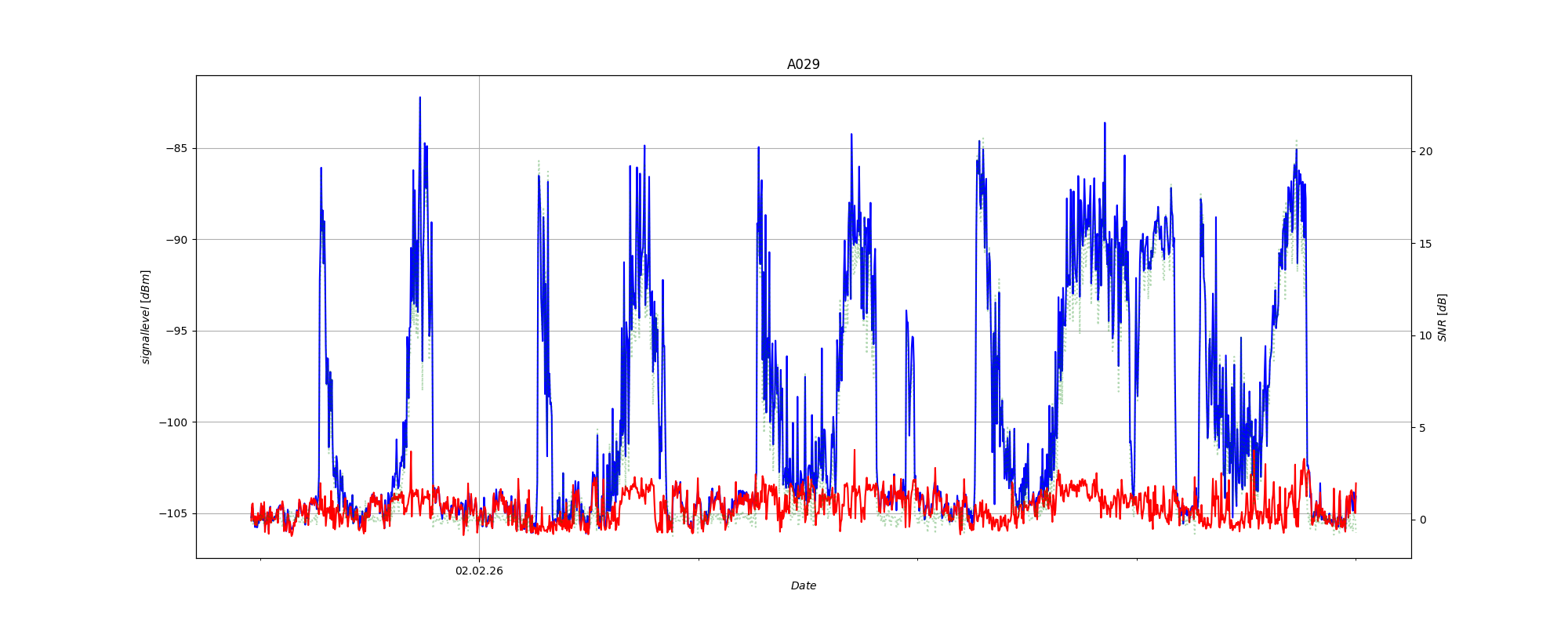Click the chart title A029
Viewport: 1568px width, 627px height.
803,64
